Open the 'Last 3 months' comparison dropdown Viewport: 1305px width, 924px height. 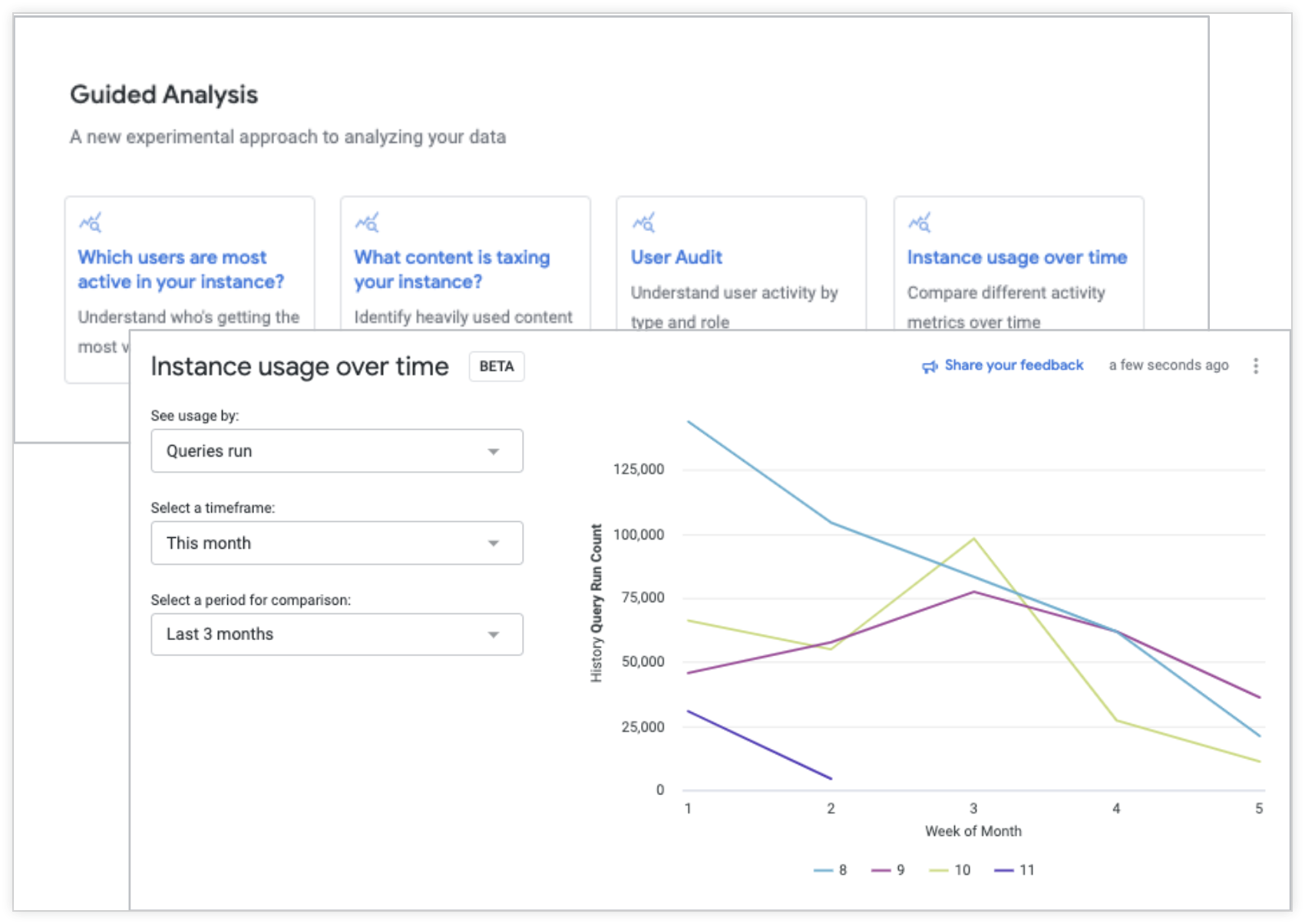(336, 635)
